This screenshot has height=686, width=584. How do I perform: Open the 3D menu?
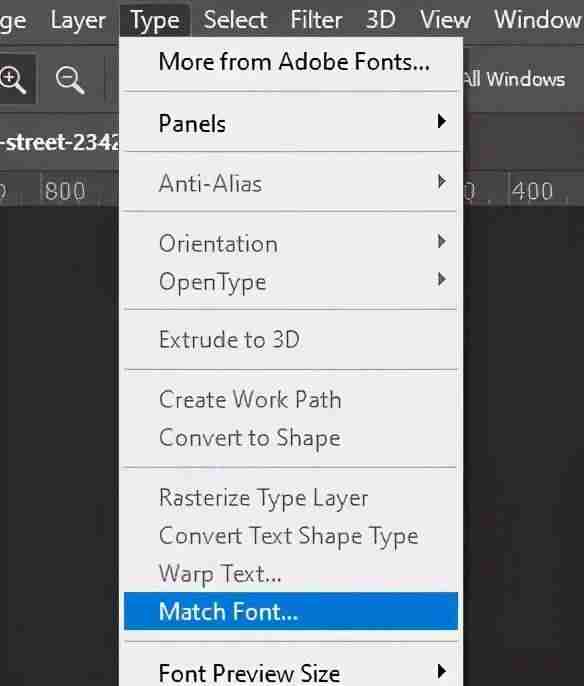pyautogui.click(x=381, y=20)
